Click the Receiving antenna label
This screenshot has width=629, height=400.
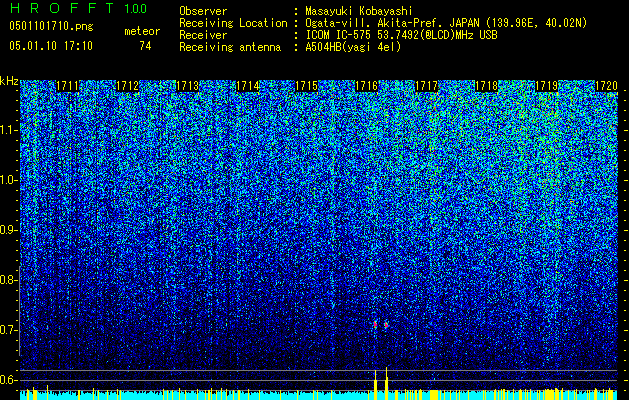coord(230,47)
